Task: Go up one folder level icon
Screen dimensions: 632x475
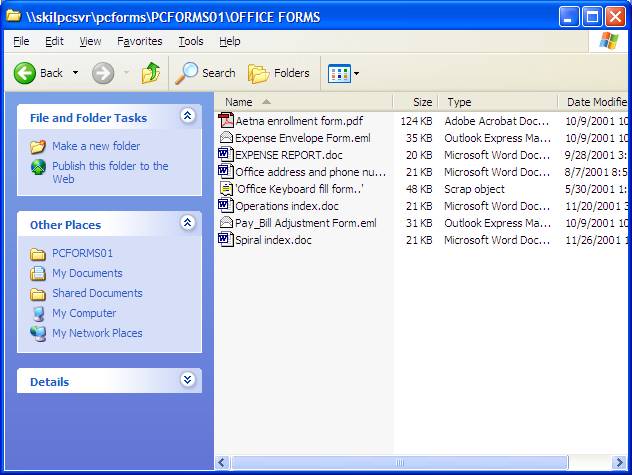Action: click(151, 73)
